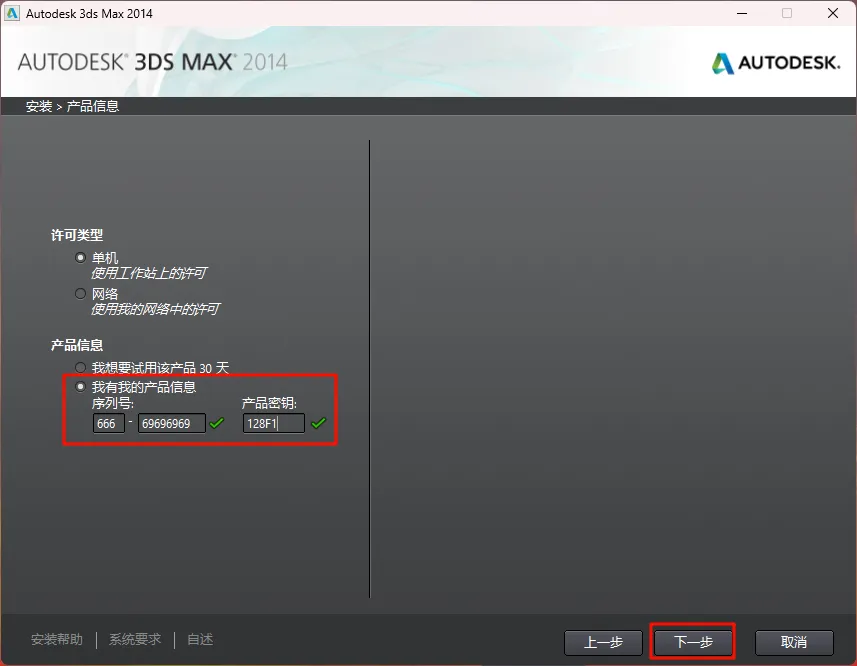Click the Autodesk logo at top right
This screenshot has width=857, height=666.
click(x=776, y=63)
